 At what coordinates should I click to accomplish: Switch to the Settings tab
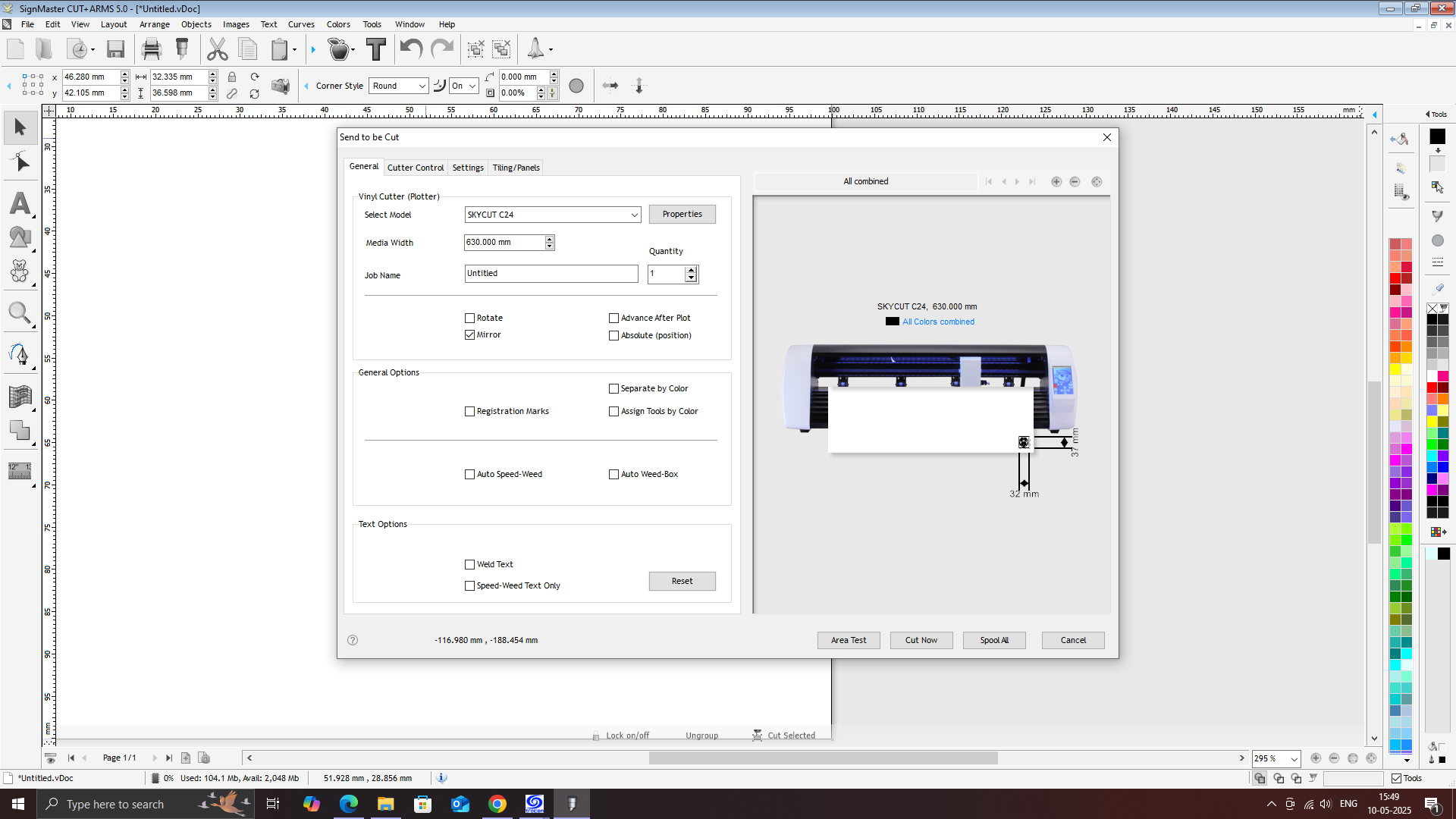(468, 168)
